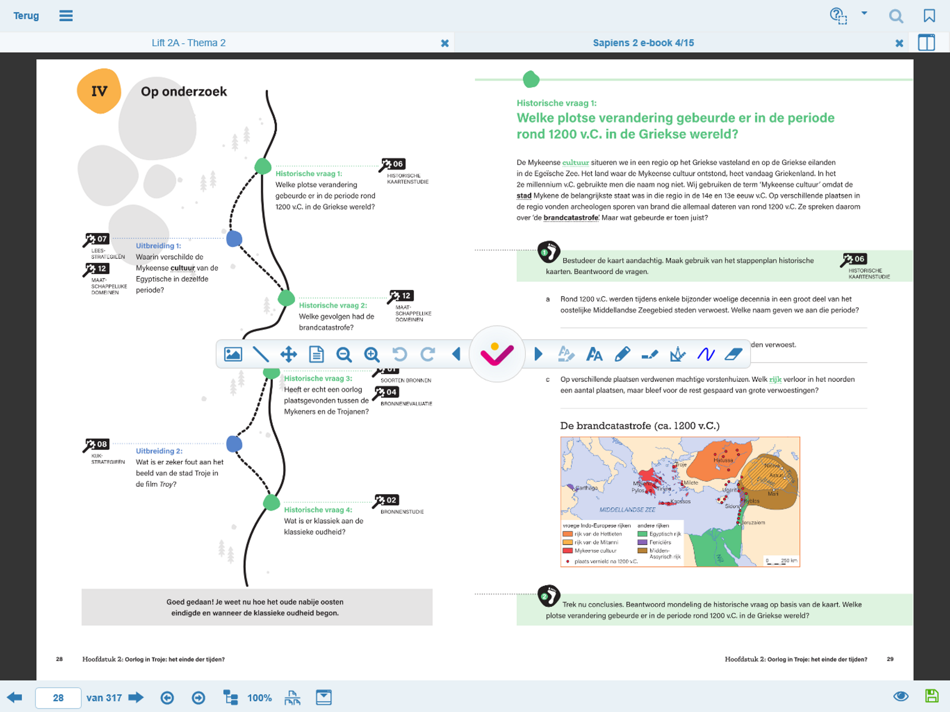Select the pencil drawing tool
Image resolution: width=950 pixels, height=712 pixels.
[x=622, y=354]
